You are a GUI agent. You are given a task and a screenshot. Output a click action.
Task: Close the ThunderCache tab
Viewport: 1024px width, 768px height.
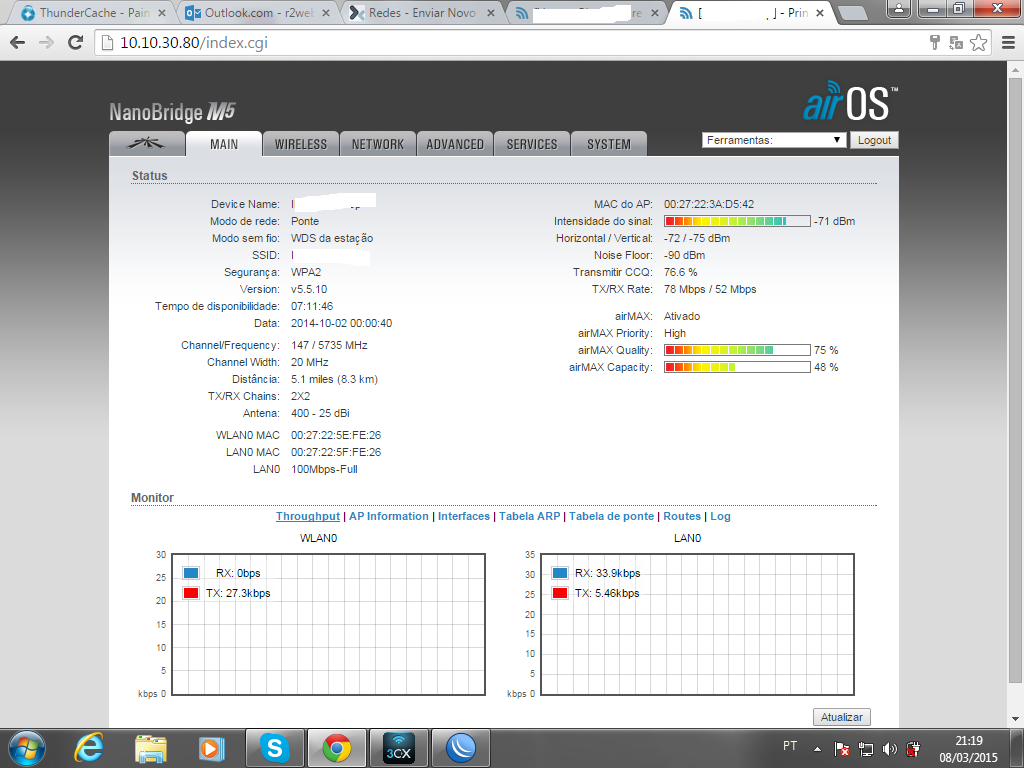162,12
